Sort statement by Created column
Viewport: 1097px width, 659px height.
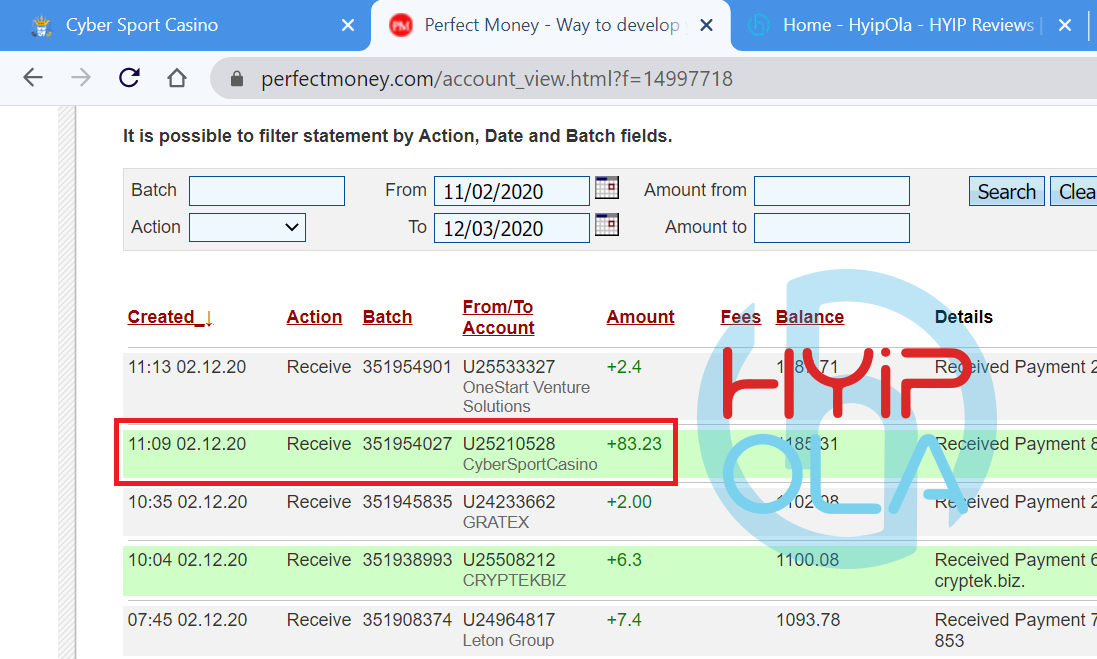point(170,317)
